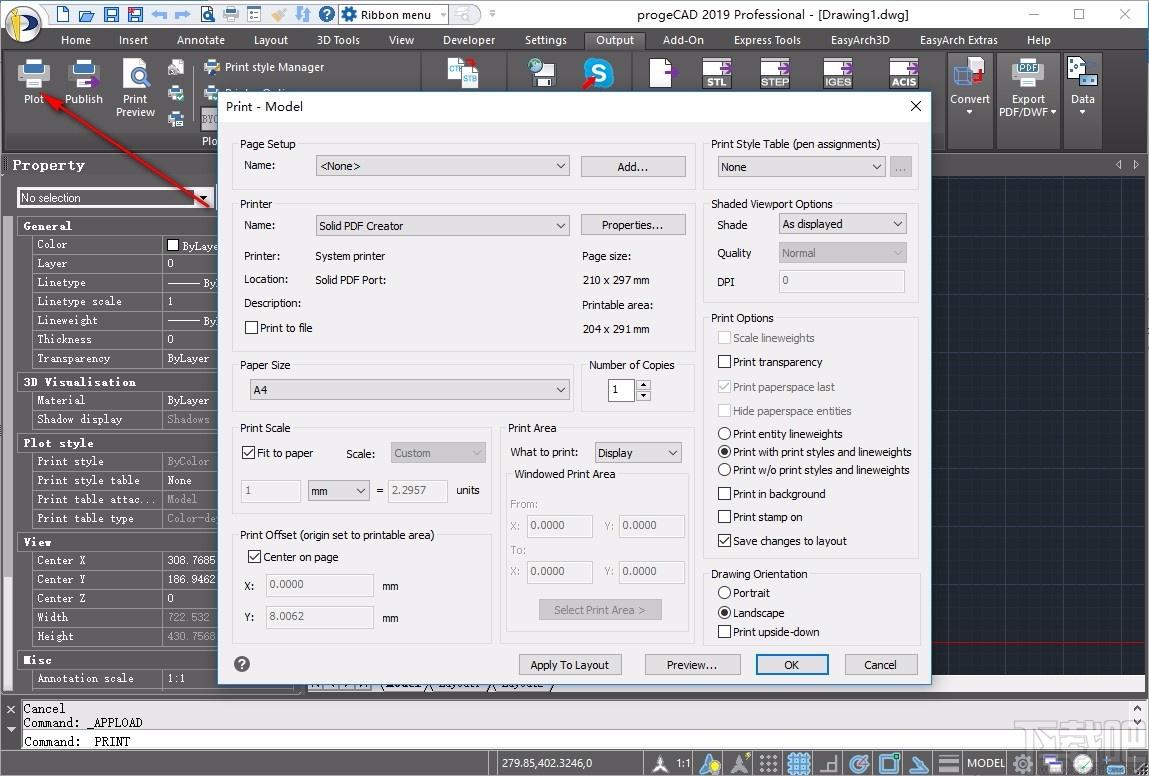Click the MODEL button in status bar
This screenshot has width=1149, height=776.
click(986, 764)
